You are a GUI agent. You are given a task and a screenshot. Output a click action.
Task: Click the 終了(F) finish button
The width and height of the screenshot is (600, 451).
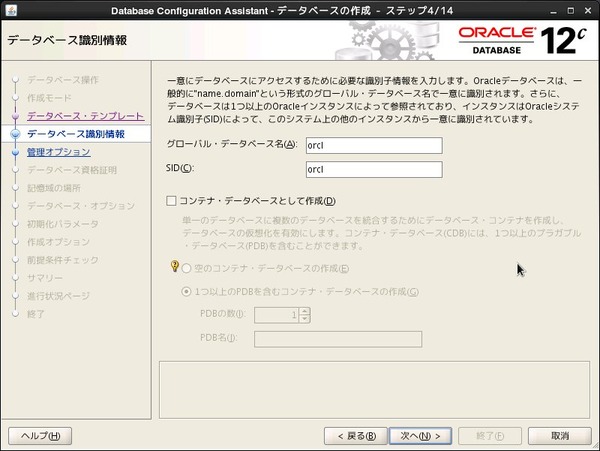tap(490, 436)
